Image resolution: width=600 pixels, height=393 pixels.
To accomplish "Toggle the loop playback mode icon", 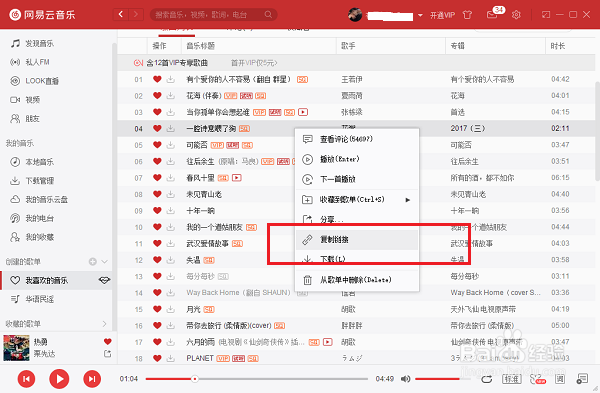I will [x=487, y=379].
